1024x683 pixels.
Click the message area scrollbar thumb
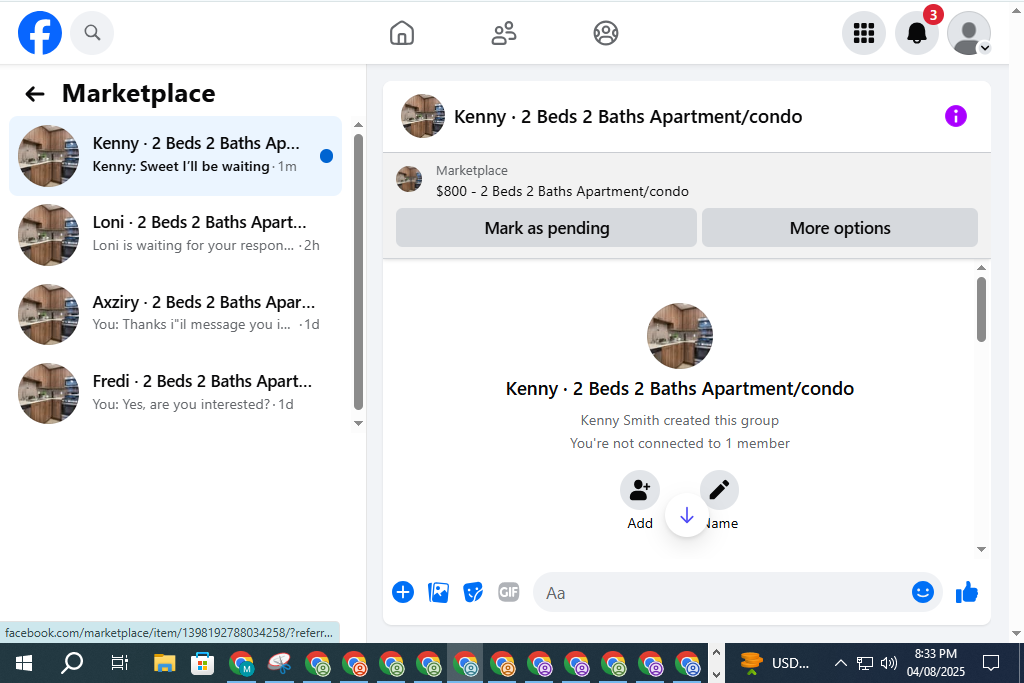pos(981,309)
